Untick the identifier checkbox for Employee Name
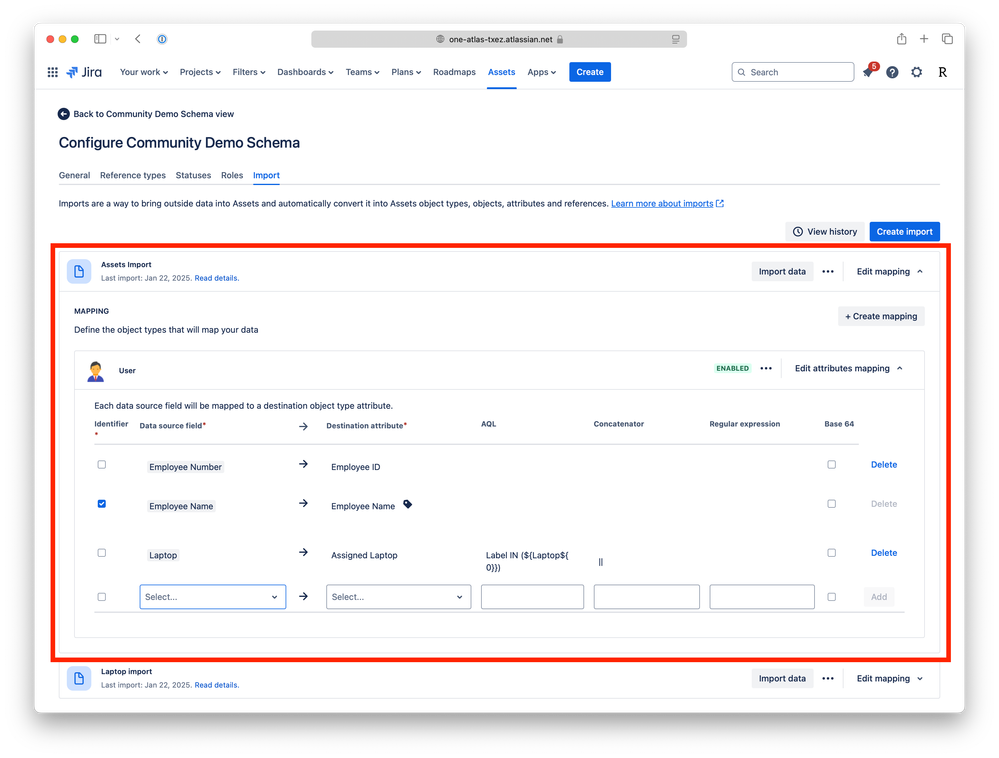999x758 pixels. [x=101, y=504]
